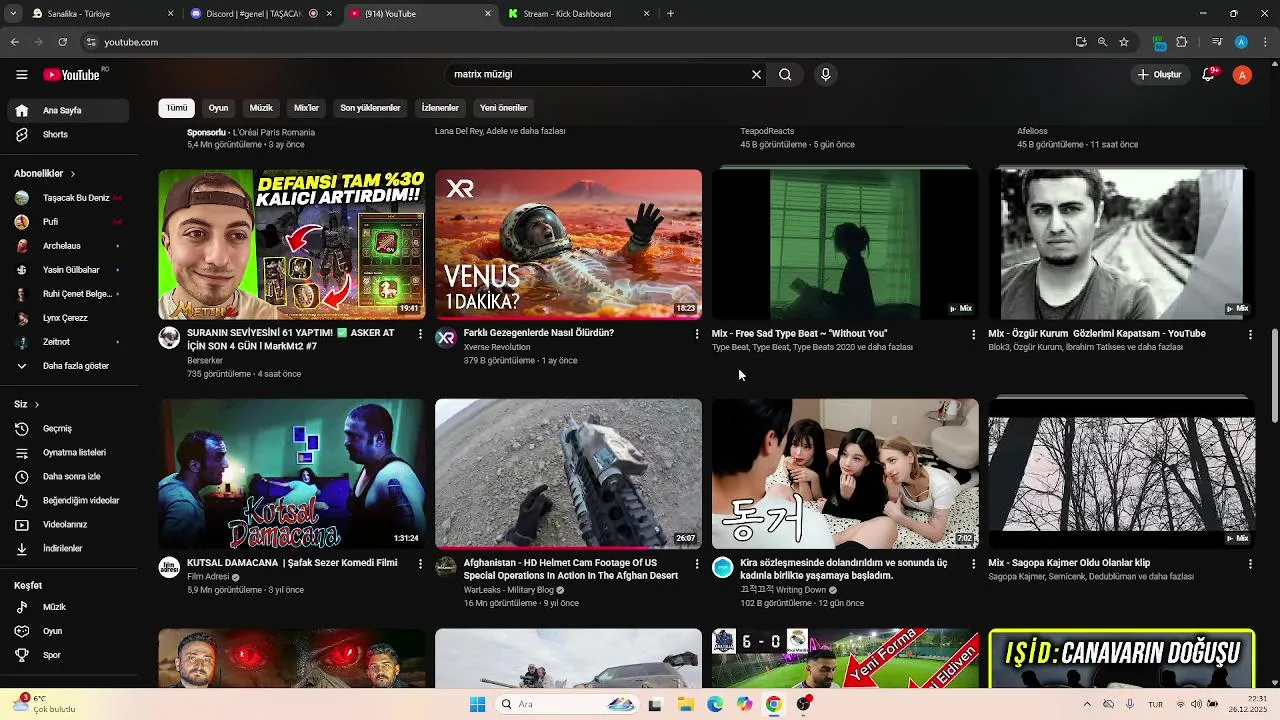The image size is (1280, 720).
Task: Open File Explorer from taskbar
Action: pyautogui.click(x=685, y=704)
